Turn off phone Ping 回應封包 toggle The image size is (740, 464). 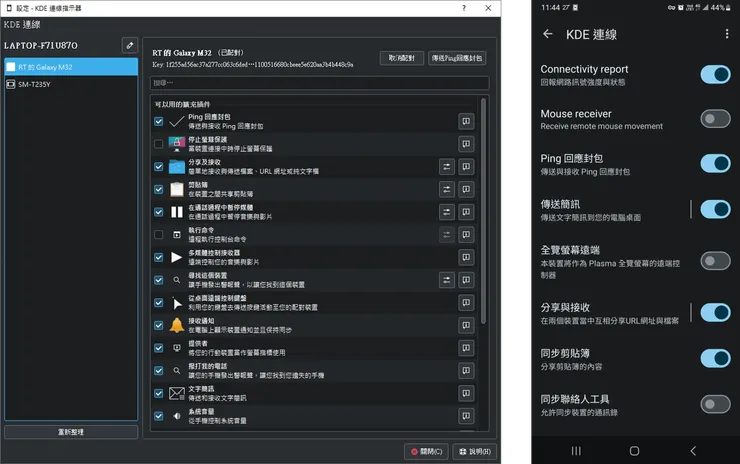[715, 164]
